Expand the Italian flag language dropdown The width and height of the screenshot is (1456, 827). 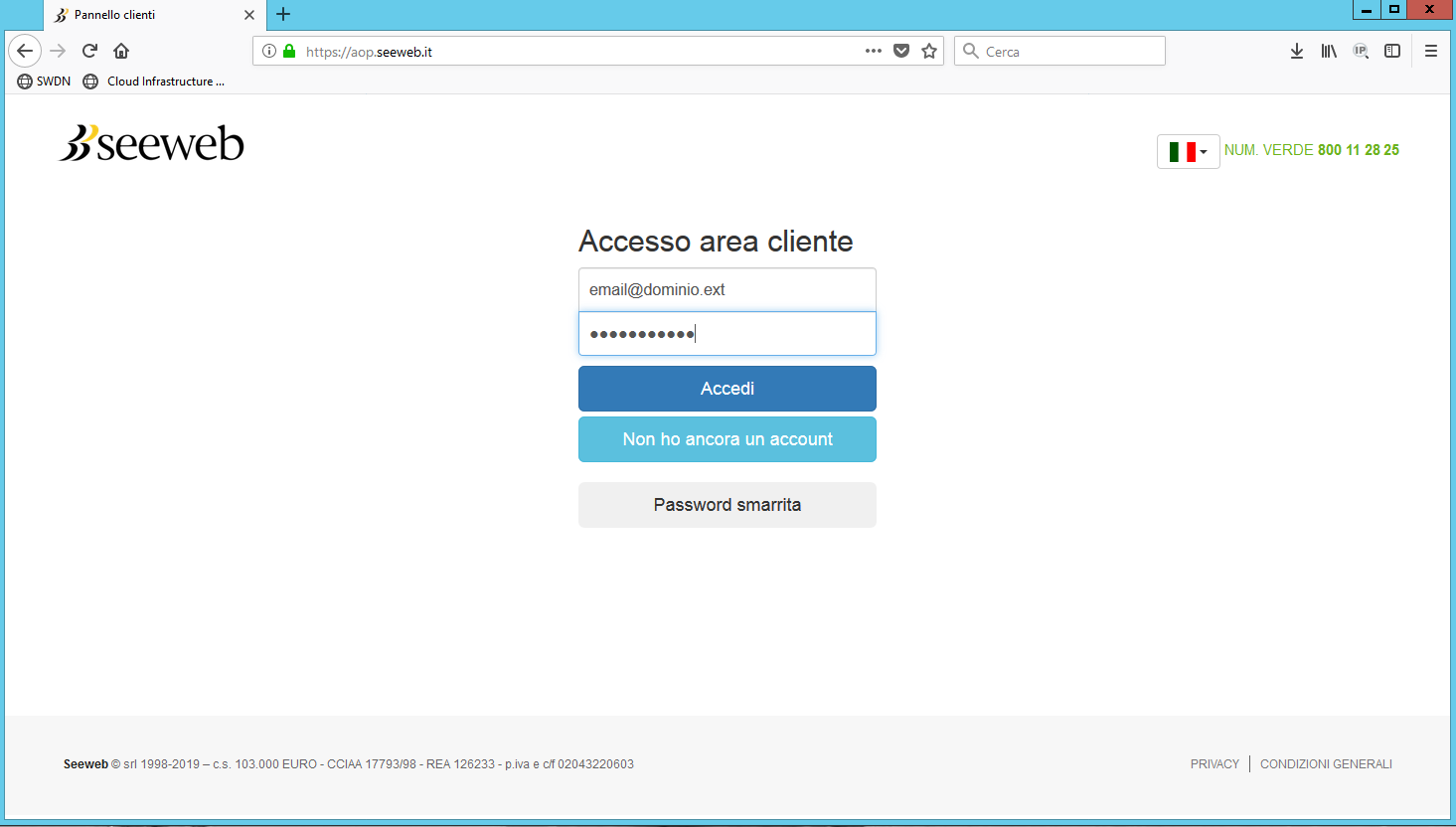pos(1188,151)
